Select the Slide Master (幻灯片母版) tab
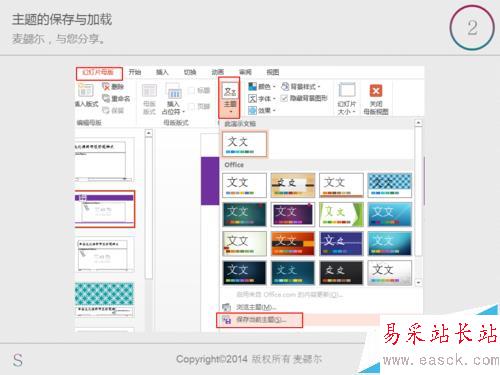Image resolution: width=500 pixels, height=375 pixels. pyautogui.click(x=99, y=73)
